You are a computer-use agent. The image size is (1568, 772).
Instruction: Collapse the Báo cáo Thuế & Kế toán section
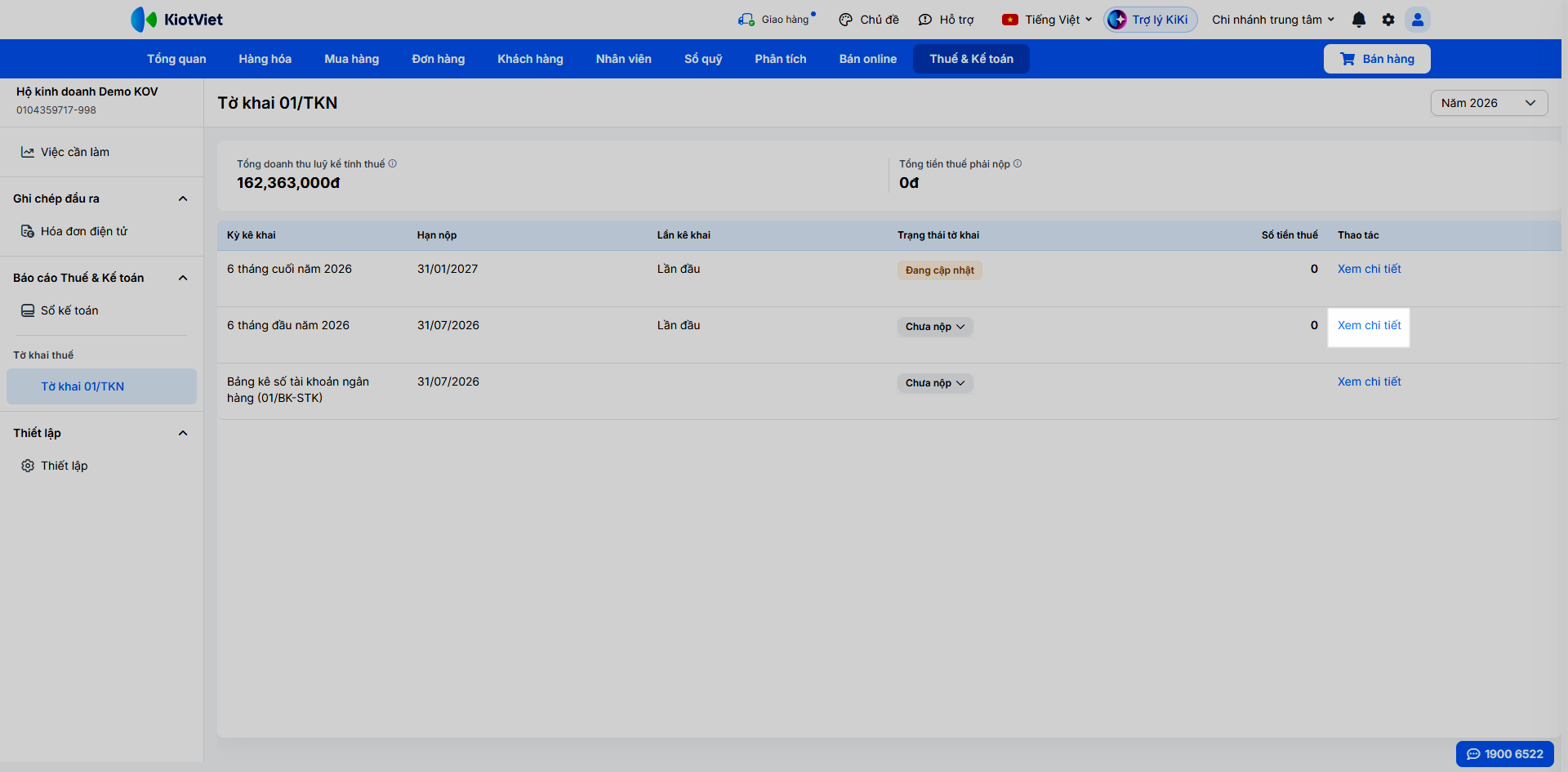click(183, 278)
